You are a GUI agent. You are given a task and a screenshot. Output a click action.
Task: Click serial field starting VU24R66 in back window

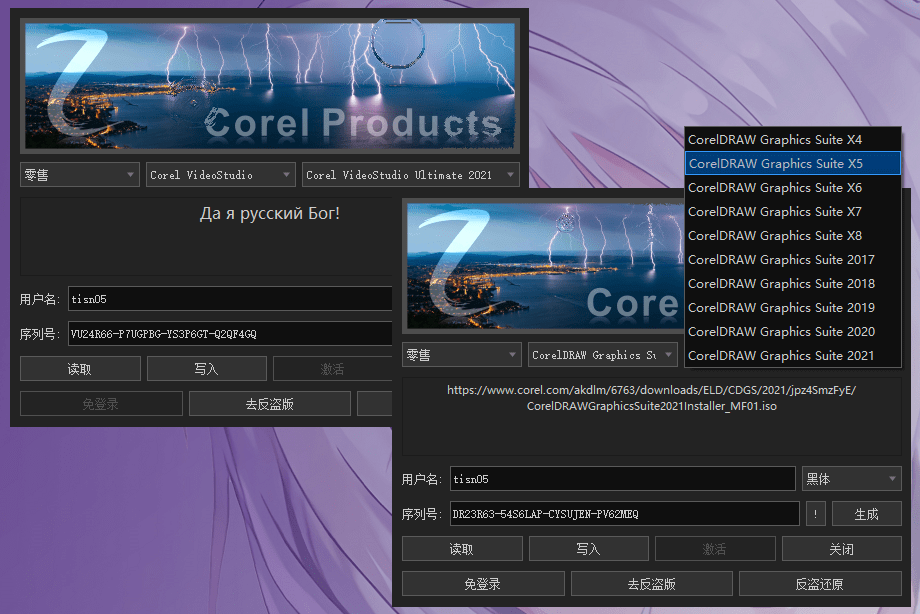click(x=230, y=333)
